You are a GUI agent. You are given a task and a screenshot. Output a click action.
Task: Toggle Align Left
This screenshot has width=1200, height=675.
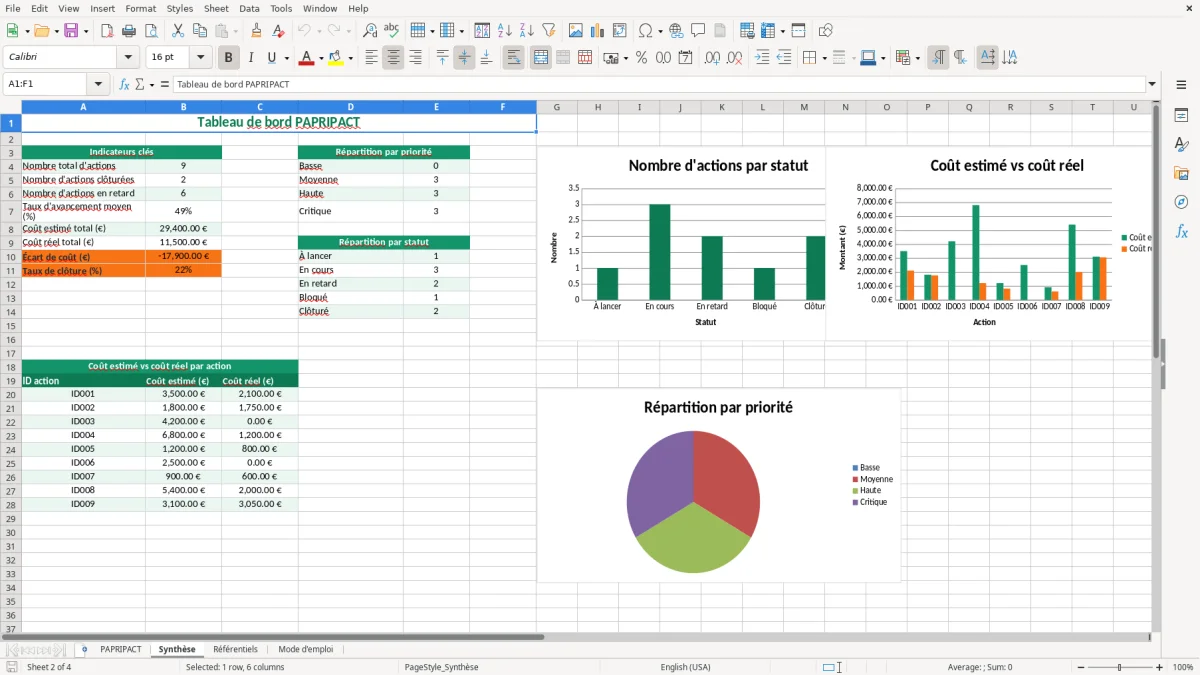click(x=372, y=58)
